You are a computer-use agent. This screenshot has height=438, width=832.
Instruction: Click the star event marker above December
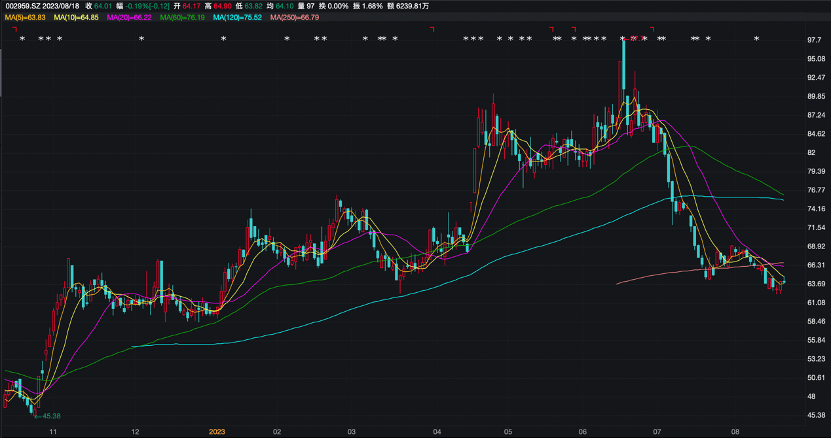(142, 39)
